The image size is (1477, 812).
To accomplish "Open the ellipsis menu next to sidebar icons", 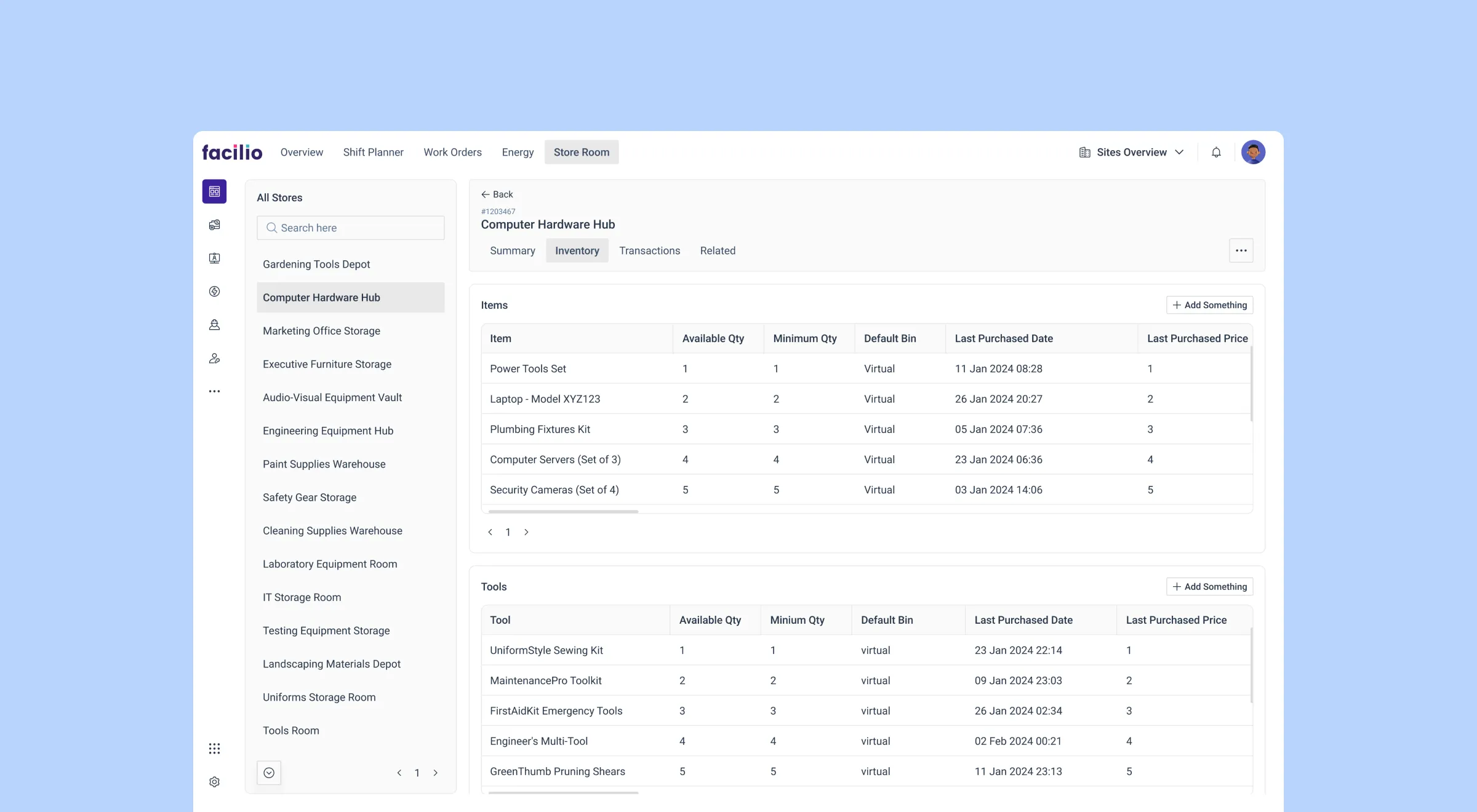I will [214, 391].
